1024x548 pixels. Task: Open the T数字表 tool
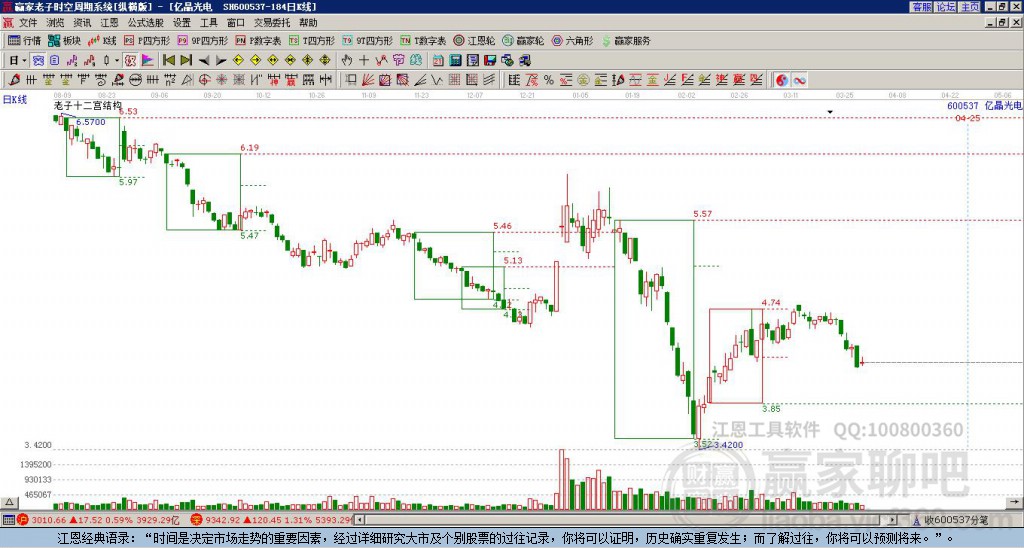click(423, 40)
